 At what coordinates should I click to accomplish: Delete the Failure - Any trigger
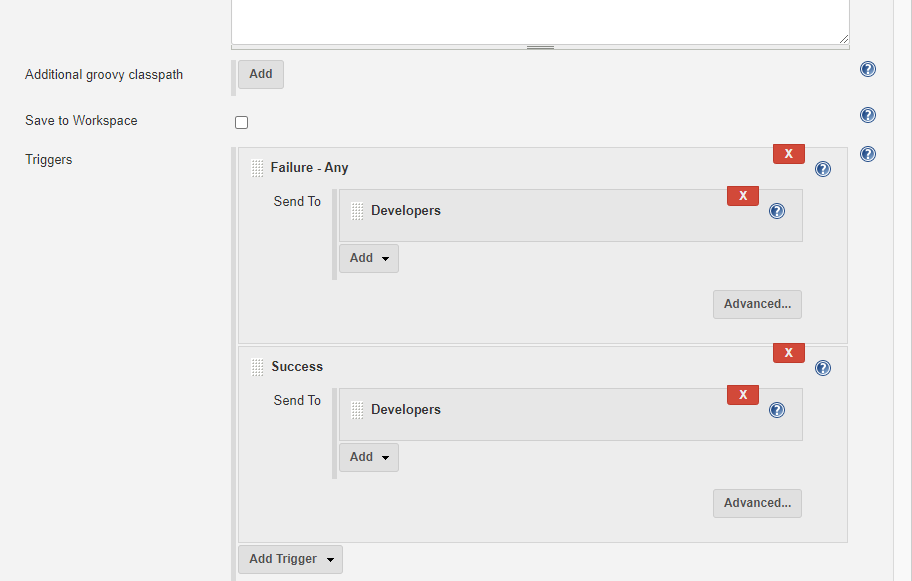(789, 154)
